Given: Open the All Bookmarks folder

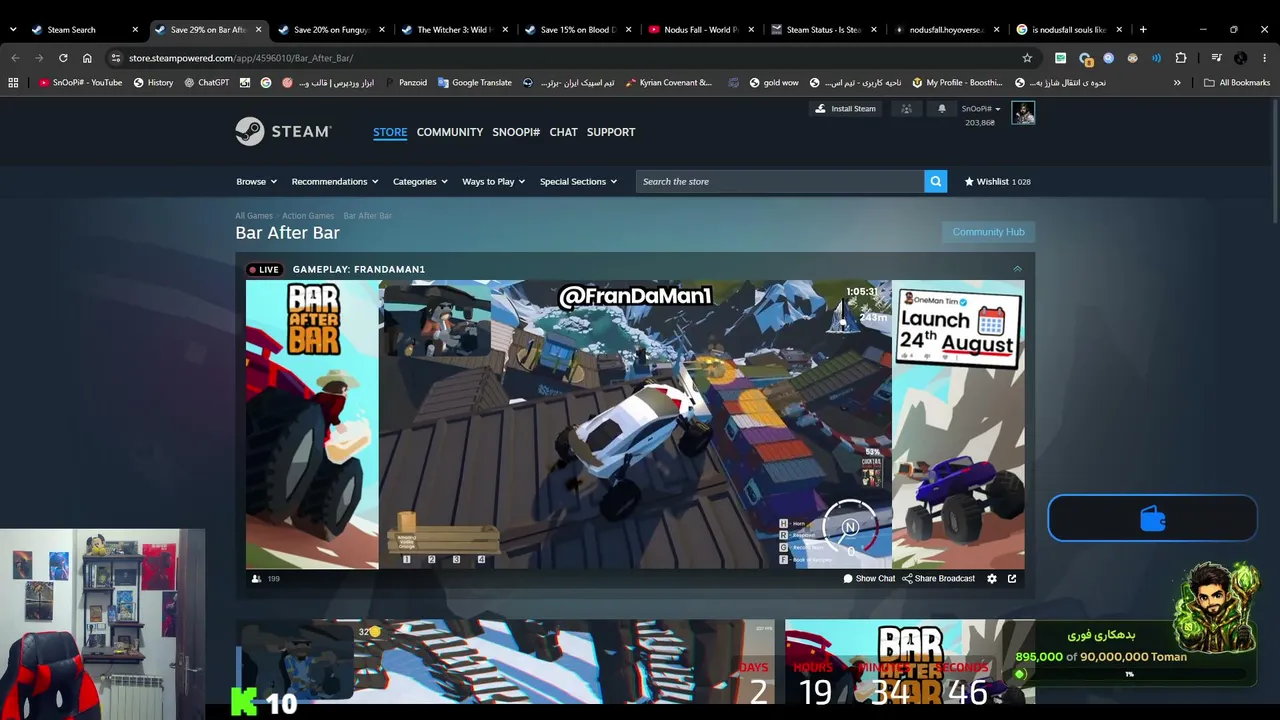Looking at the screenshot, I should 1237,82.
